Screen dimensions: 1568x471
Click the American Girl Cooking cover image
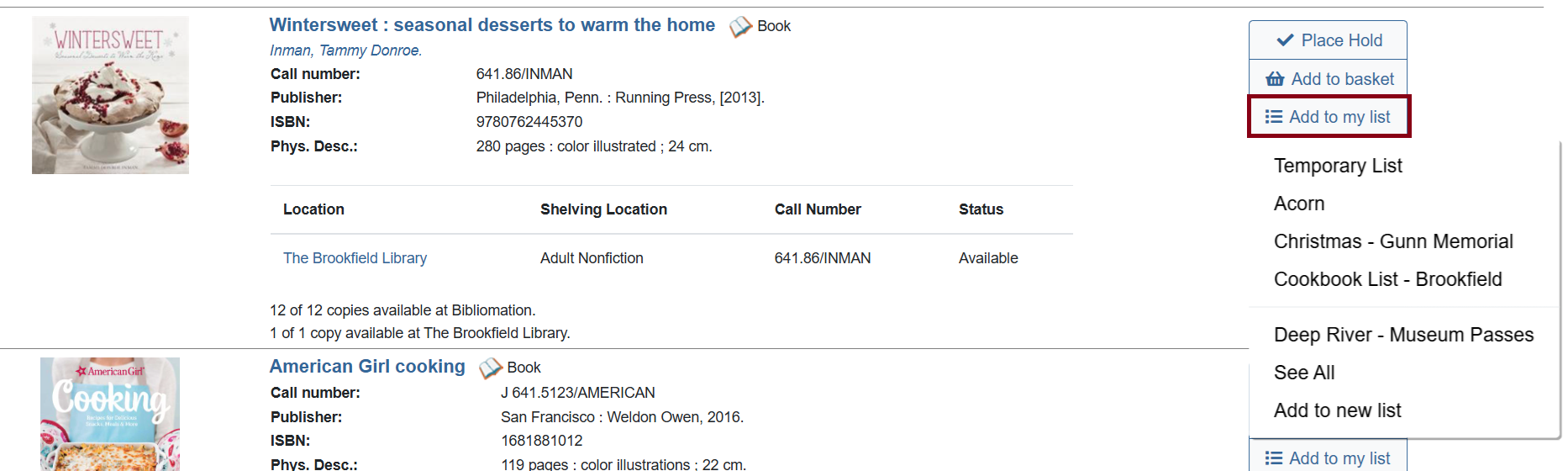(110, 414)
